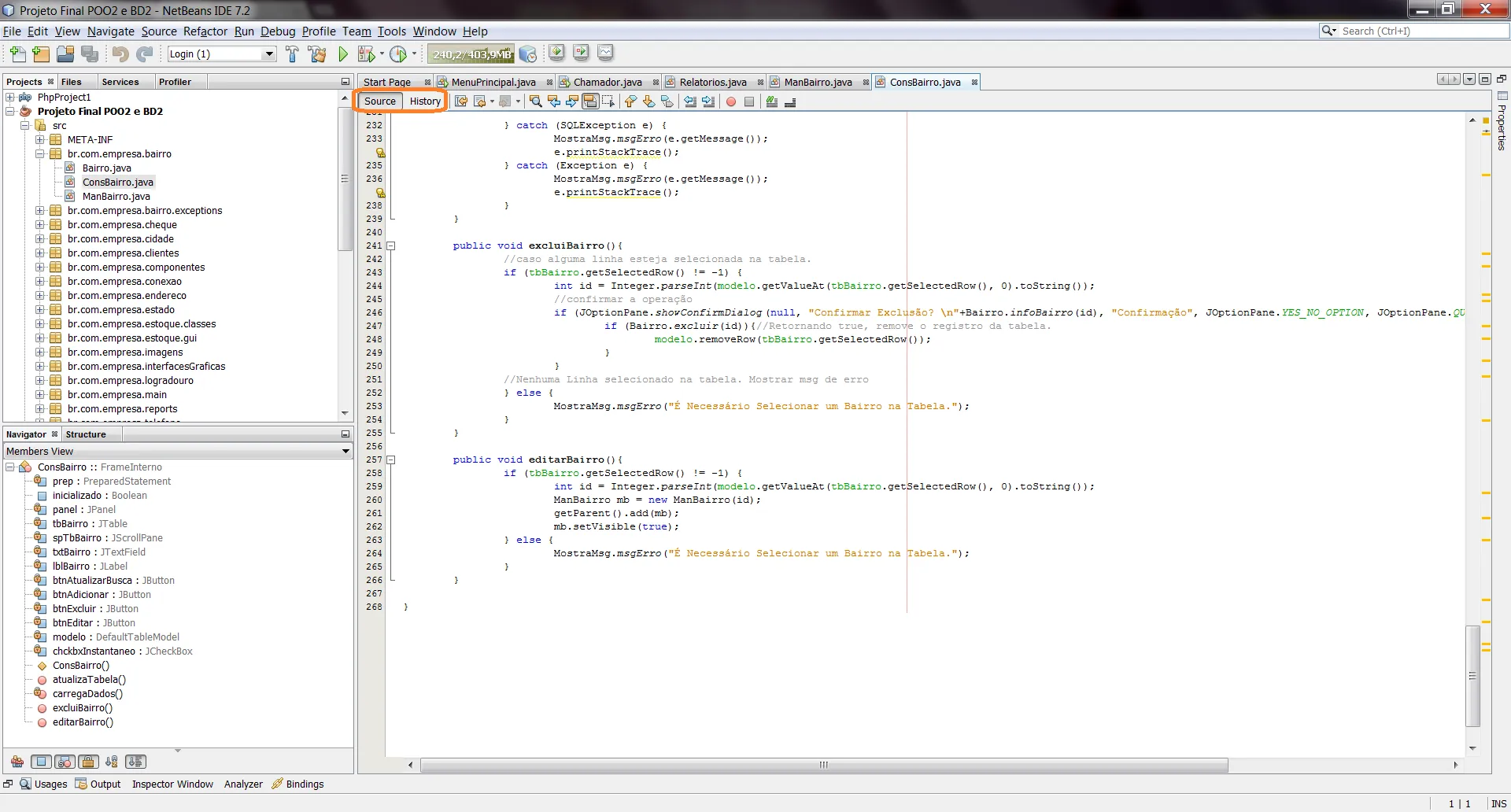Switch to History view button

point(425,101)
